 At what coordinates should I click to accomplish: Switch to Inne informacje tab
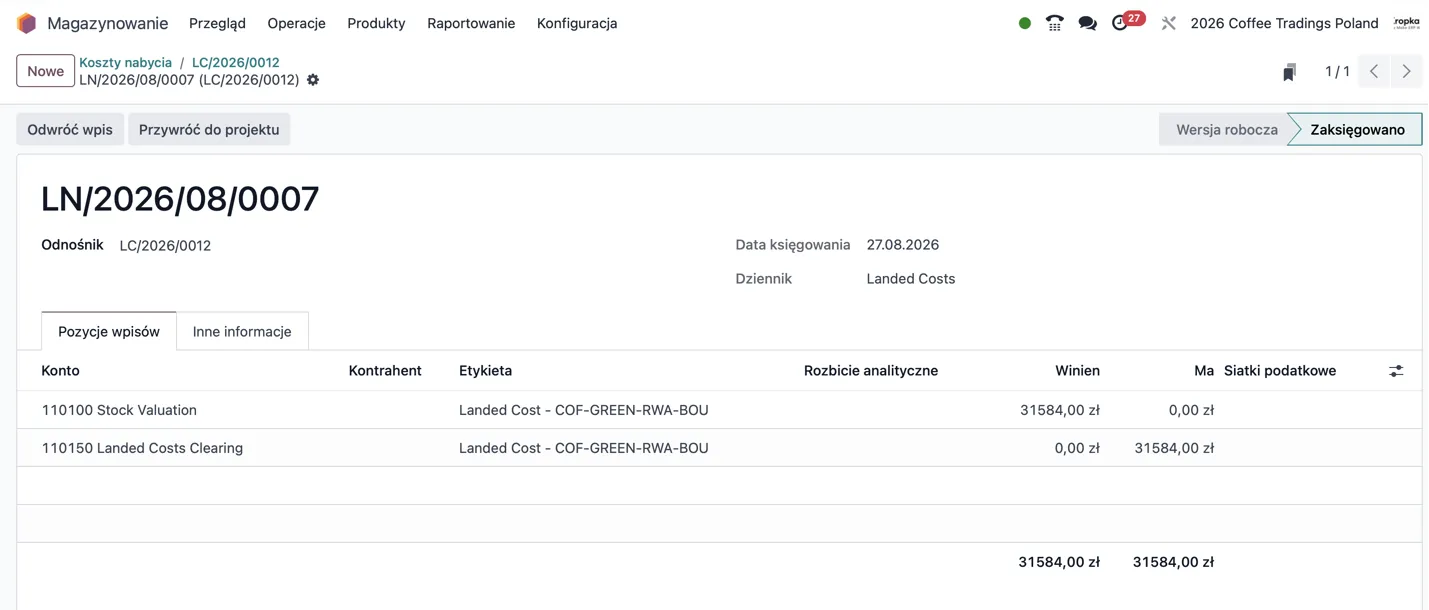[x=242, y=331]
